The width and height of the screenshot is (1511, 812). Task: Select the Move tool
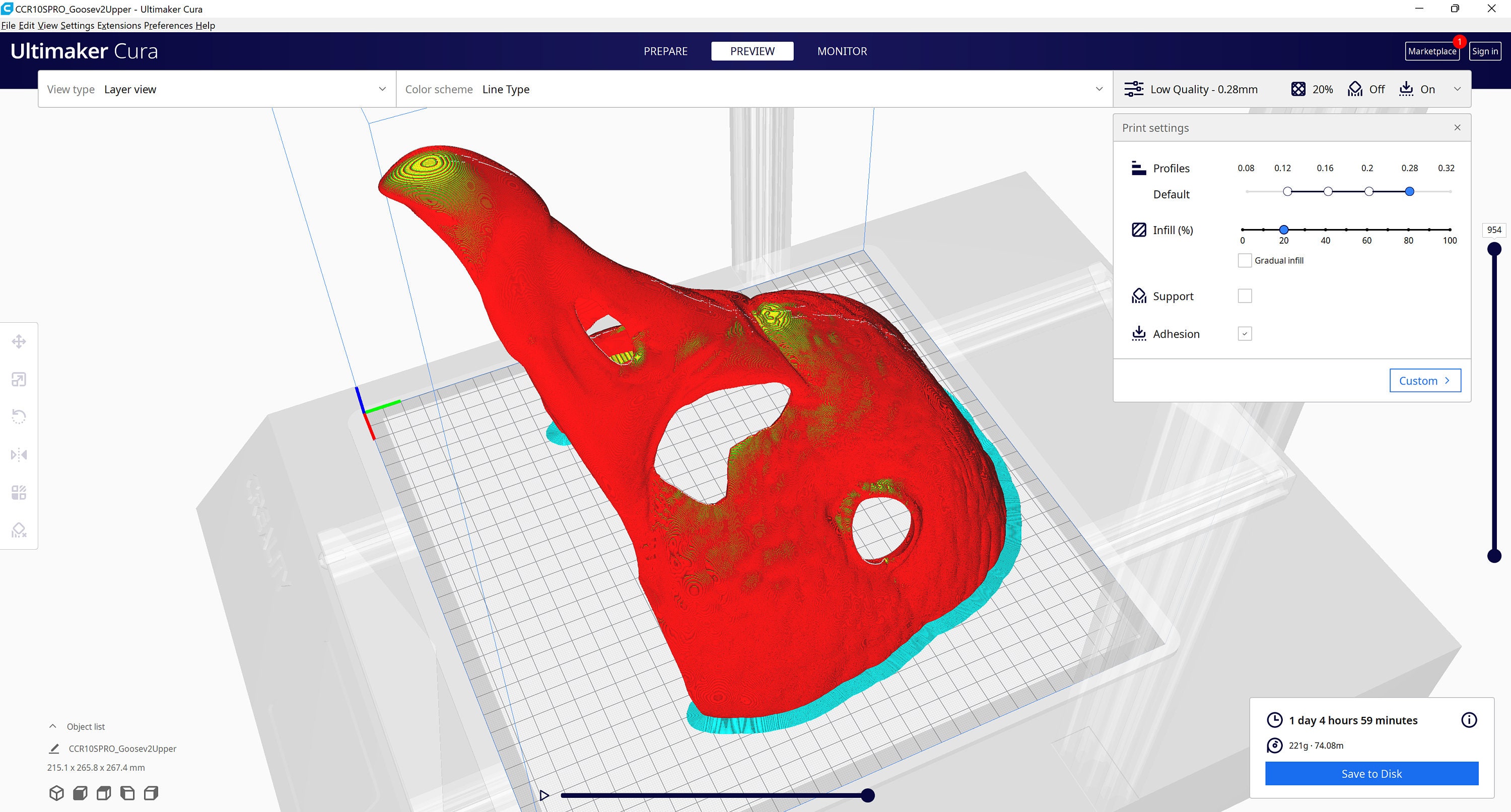point(19,341)
